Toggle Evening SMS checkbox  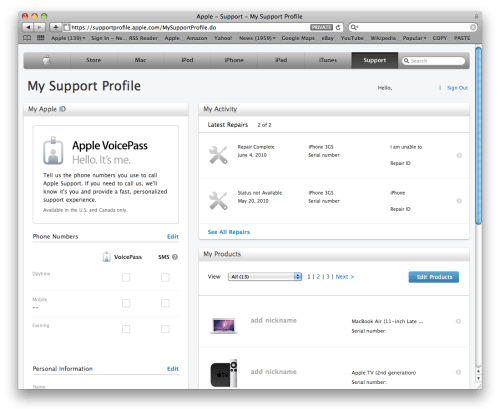point(165,329)
